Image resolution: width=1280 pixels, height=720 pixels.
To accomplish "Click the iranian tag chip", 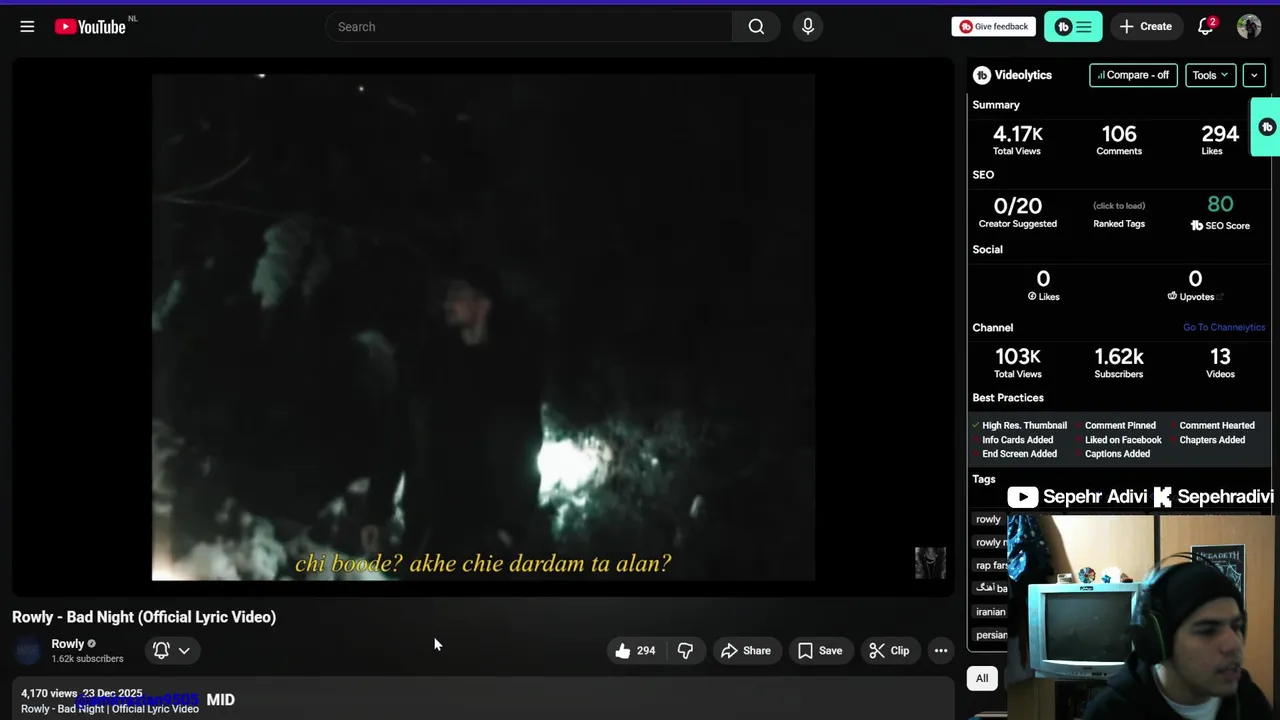I will coord(990,612).
